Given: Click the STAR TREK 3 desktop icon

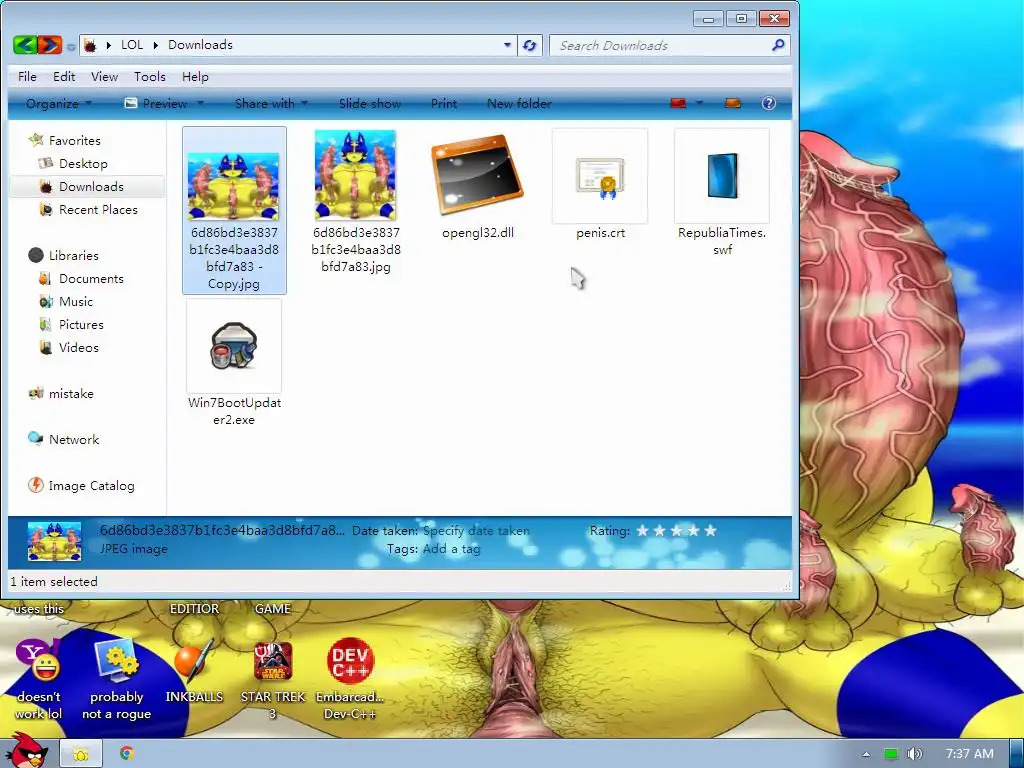Looking at the screenshot, I should click(x=272, y=679).
